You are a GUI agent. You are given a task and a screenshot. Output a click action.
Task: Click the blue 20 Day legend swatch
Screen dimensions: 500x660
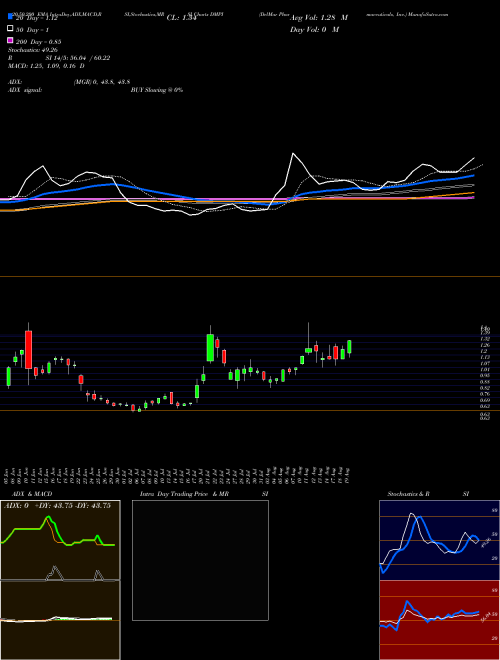10,17
